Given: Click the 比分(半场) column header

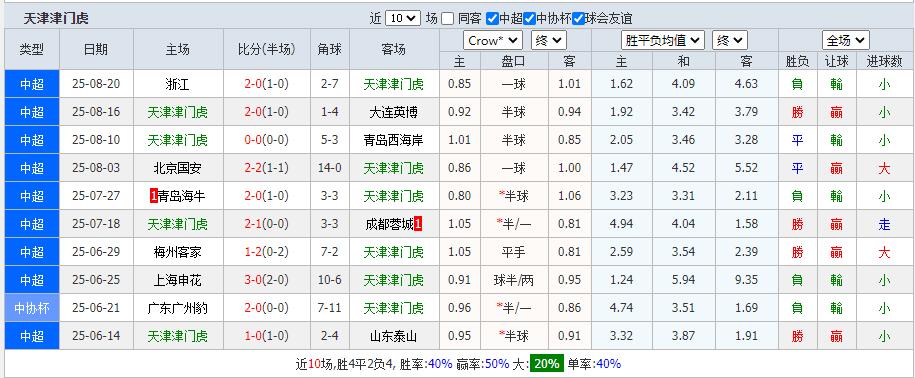Looking at the screenshot, I should pos(267,49).
